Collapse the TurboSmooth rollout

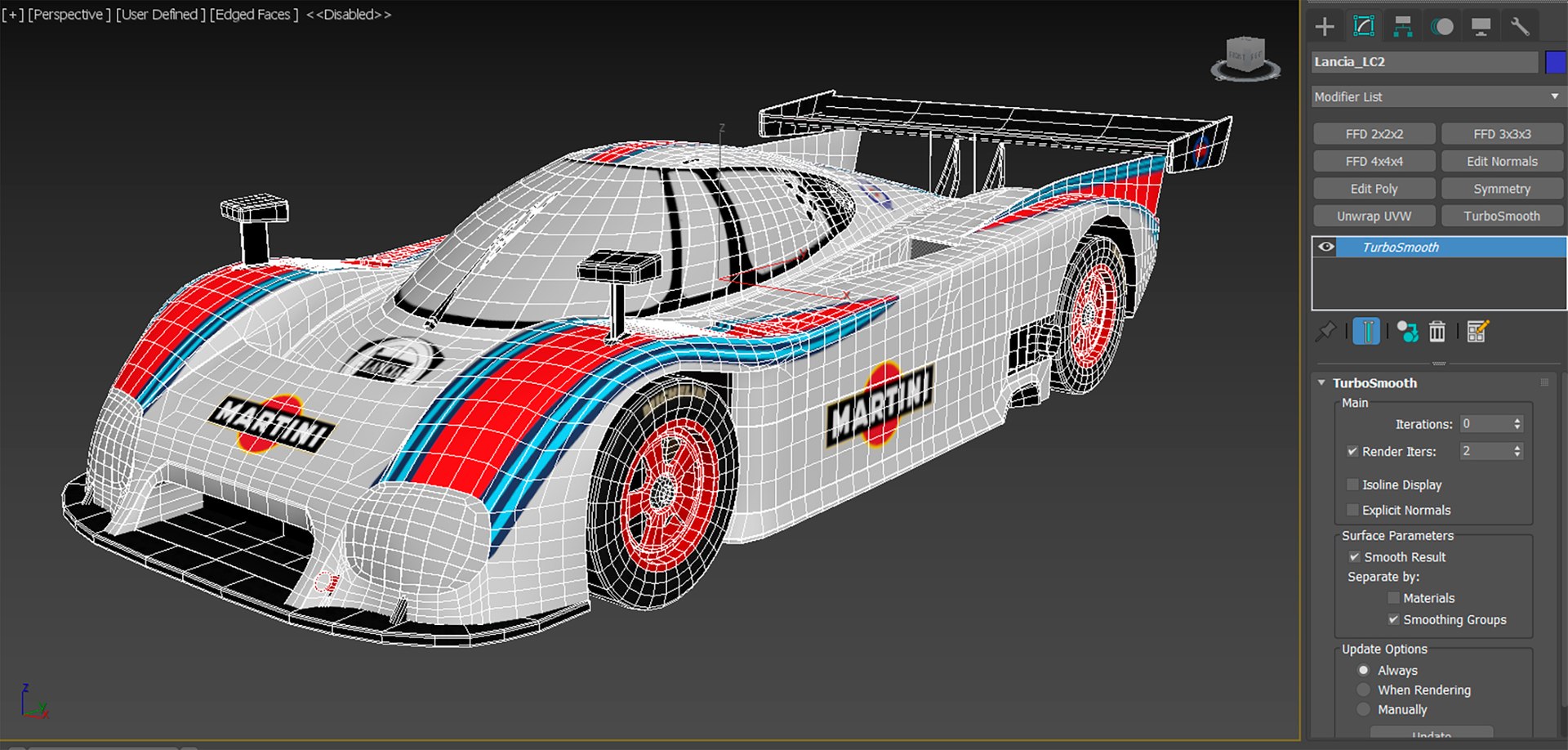pos(1321,382)
